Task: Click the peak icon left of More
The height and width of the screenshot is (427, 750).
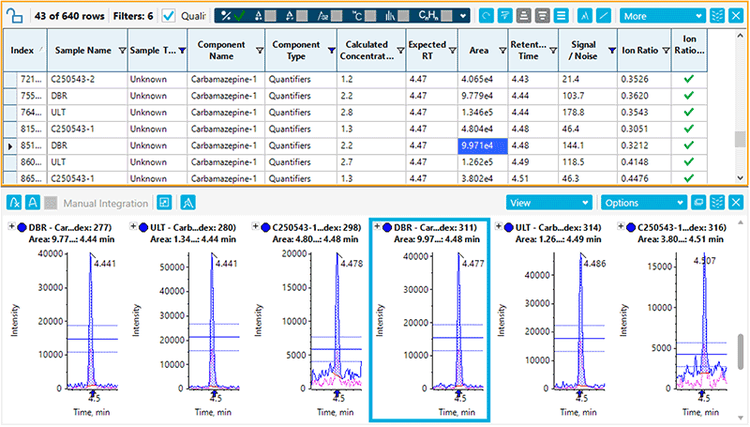Action: (x=584, y=16)
